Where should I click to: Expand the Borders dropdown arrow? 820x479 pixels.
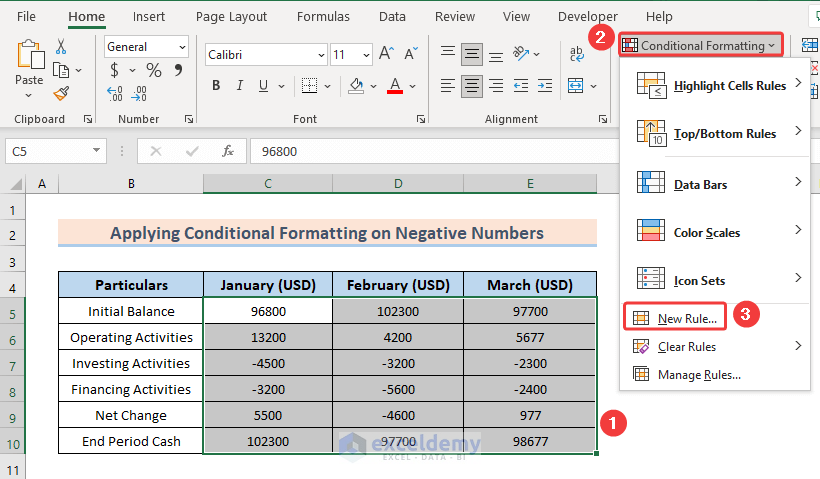327,86
